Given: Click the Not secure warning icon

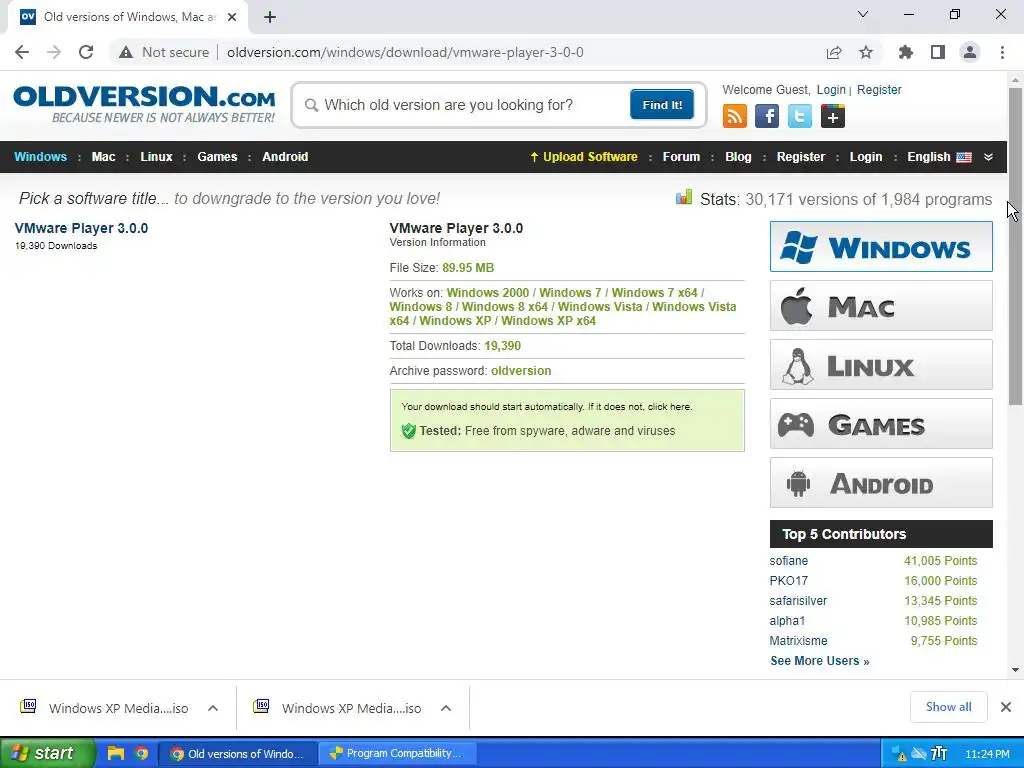Looking at the screenshot, I should pos(125,52).
